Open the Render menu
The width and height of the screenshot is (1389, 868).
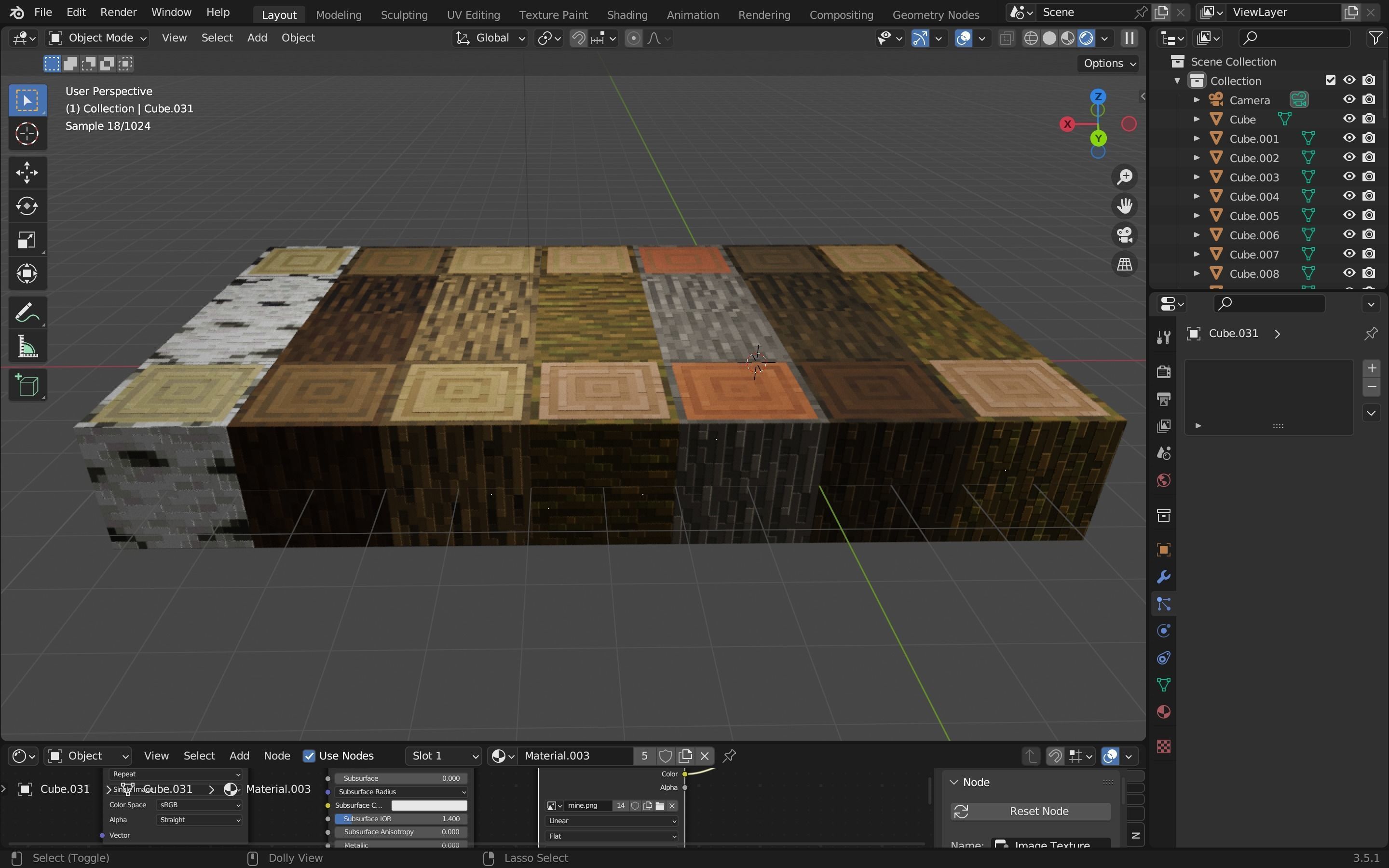(118, 12)
